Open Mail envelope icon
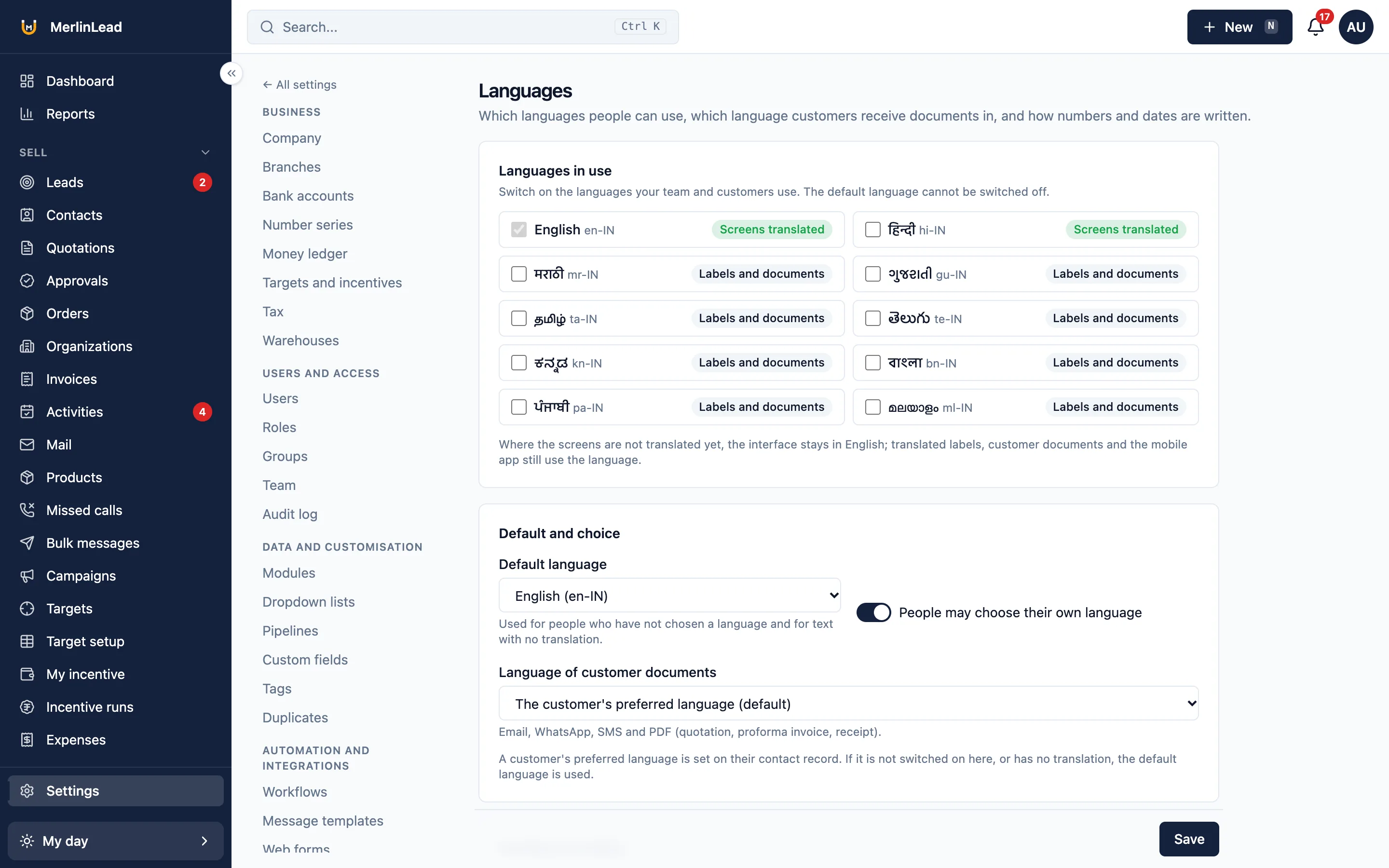 tap(27, 444)
